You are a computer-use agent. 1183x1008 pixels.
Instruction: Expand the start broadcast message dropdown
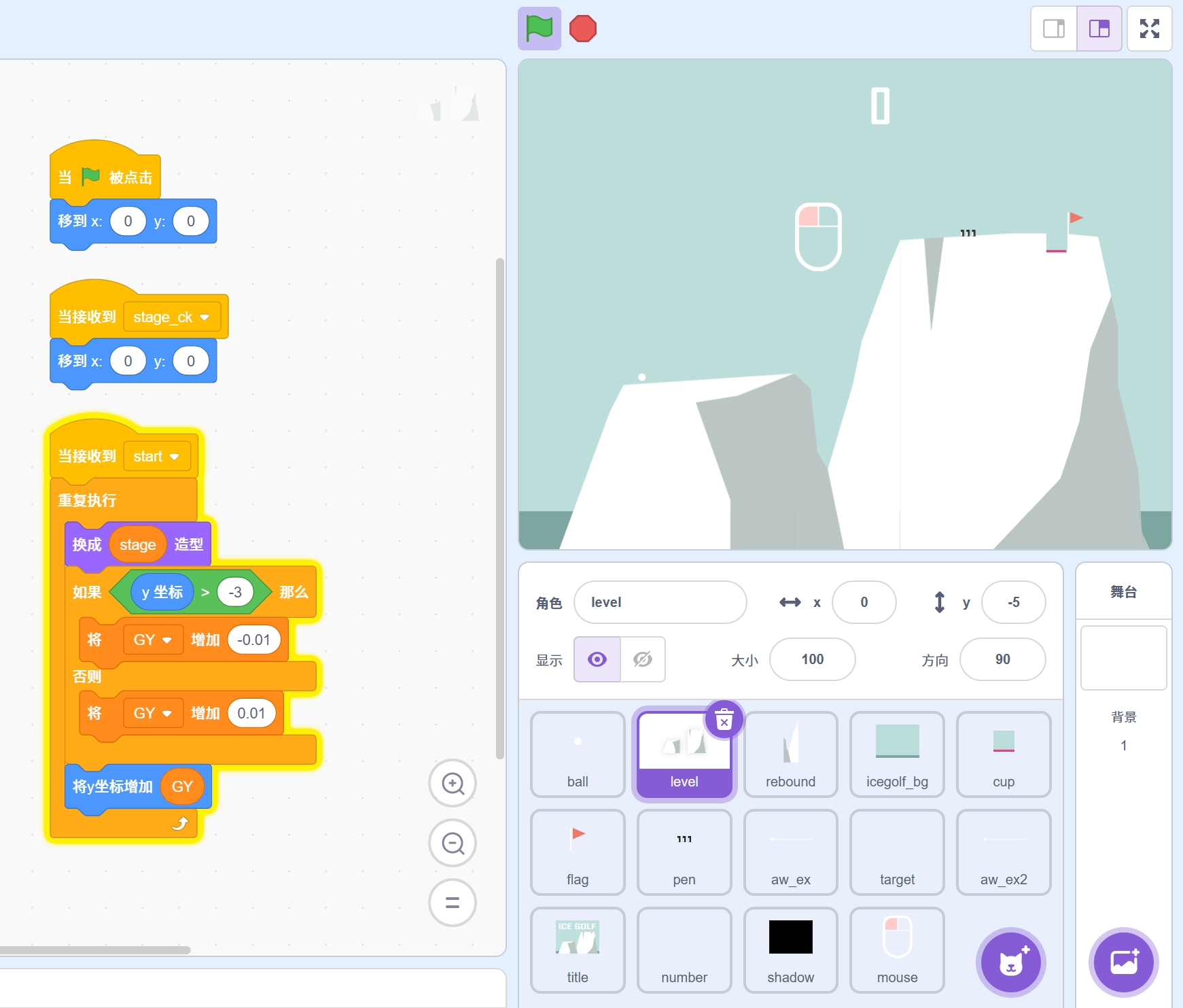[x=175, y=457]
